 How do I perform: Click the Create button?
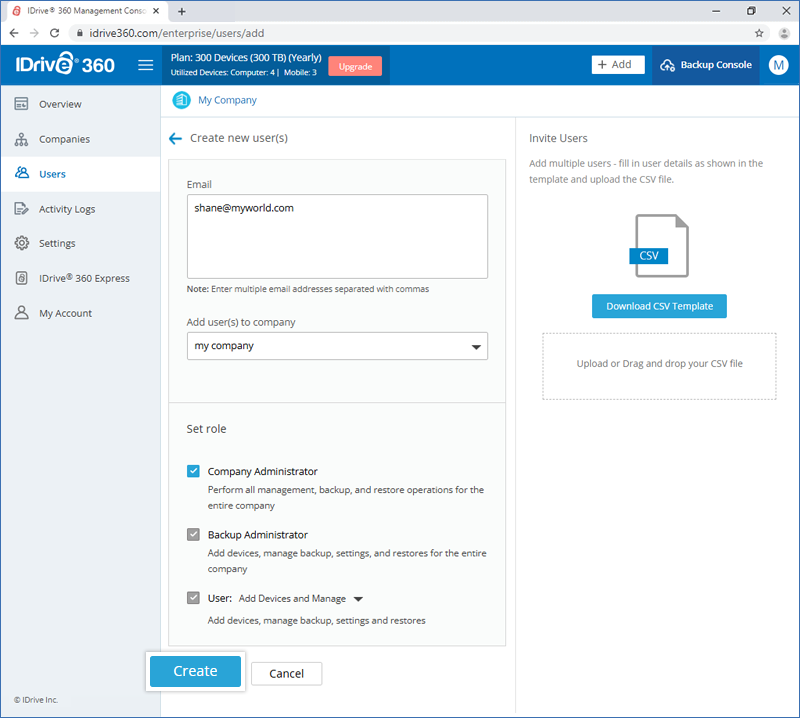195,671
